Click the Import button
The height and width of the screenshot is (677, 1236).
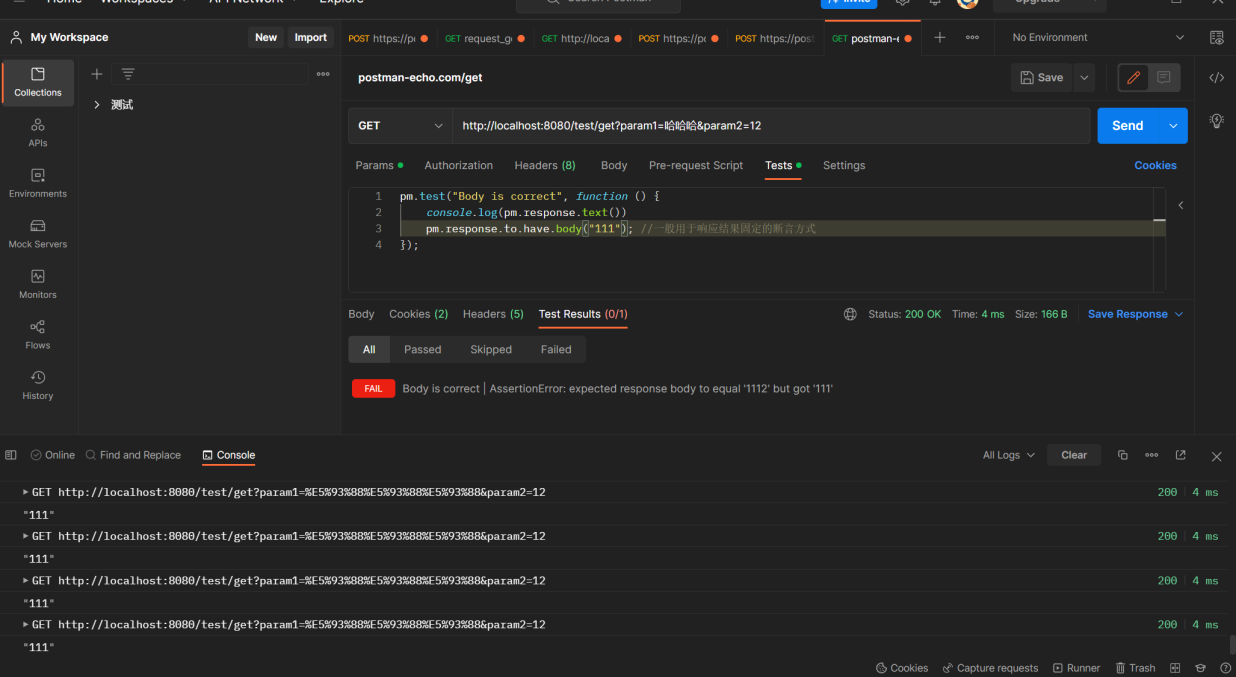(310, 38)
